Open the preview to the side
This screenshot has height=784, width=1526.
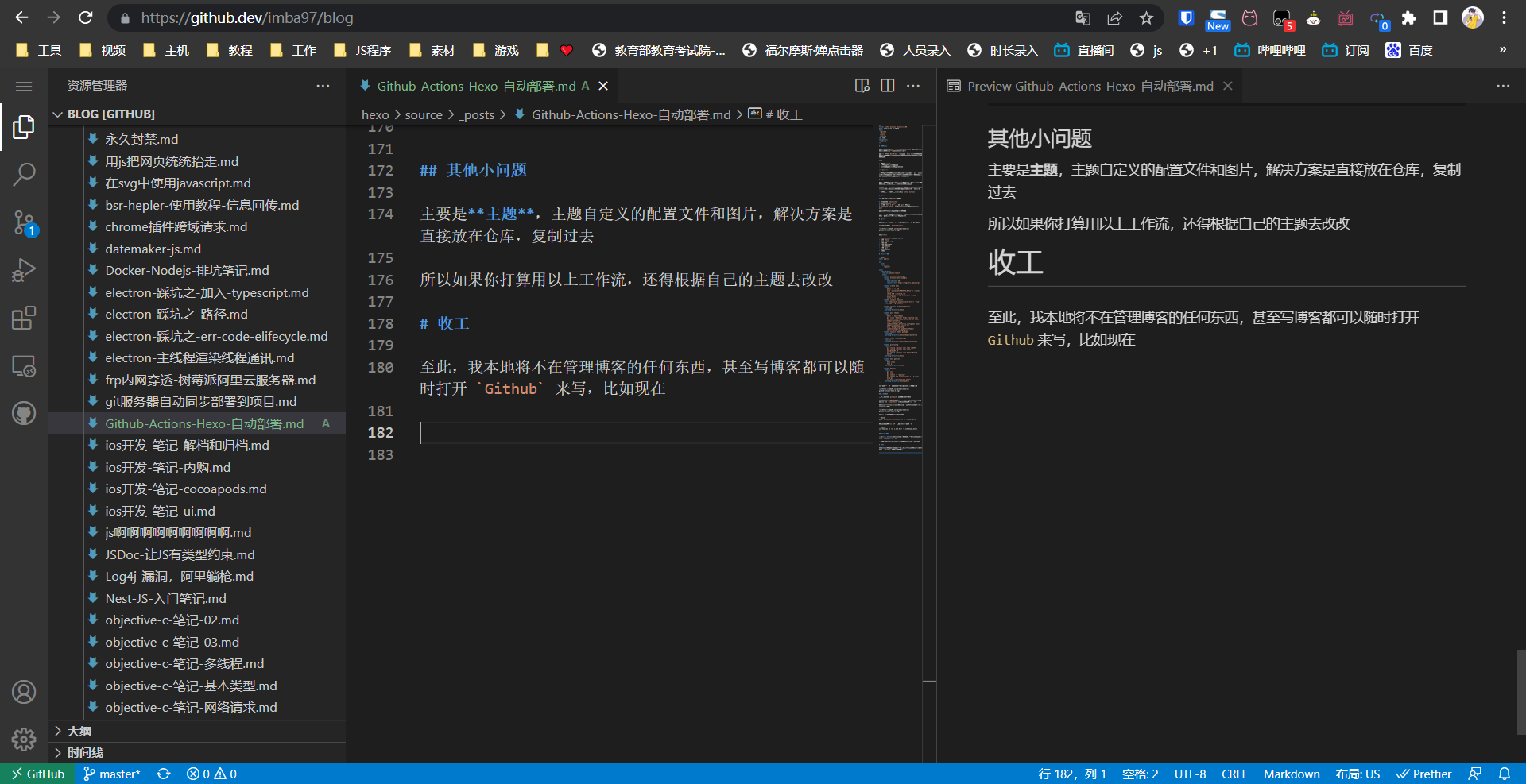point(862,86)
